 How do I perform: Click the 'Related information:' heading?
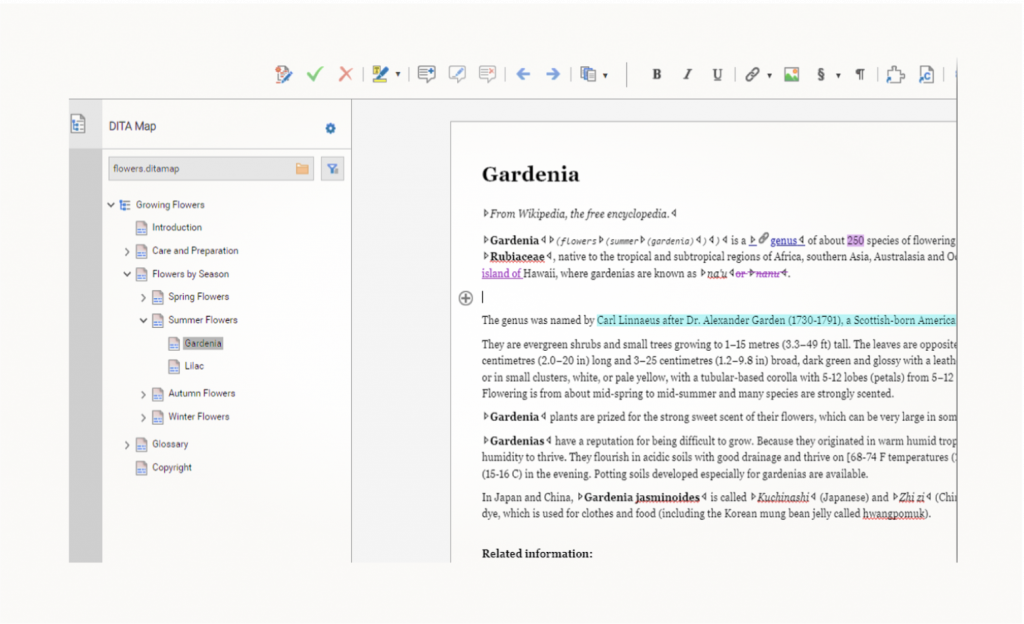(537, 554)
